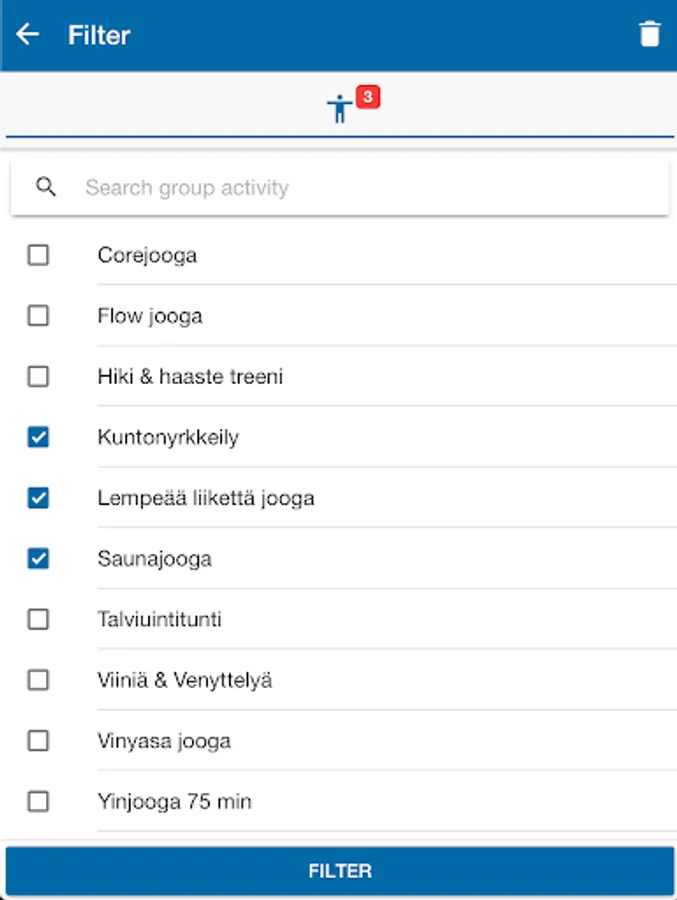Click the trash clear-filters icon
677x900 pixels.
650,35
